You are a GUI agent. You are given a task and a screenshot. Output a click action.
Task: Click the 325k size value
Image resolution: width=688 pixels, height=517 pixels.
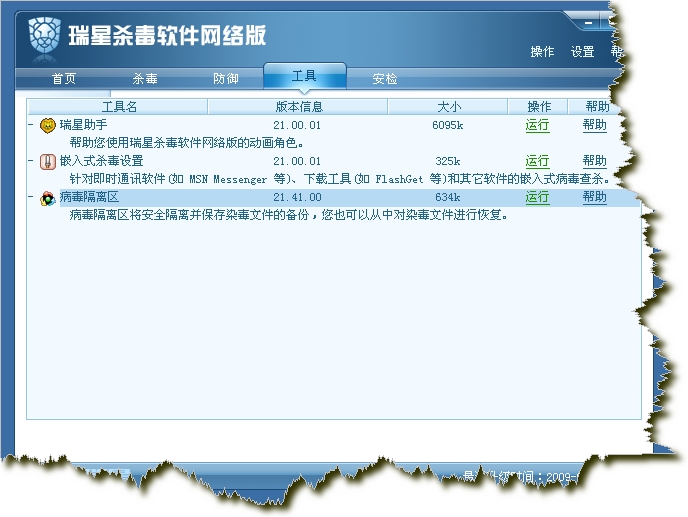448,162
